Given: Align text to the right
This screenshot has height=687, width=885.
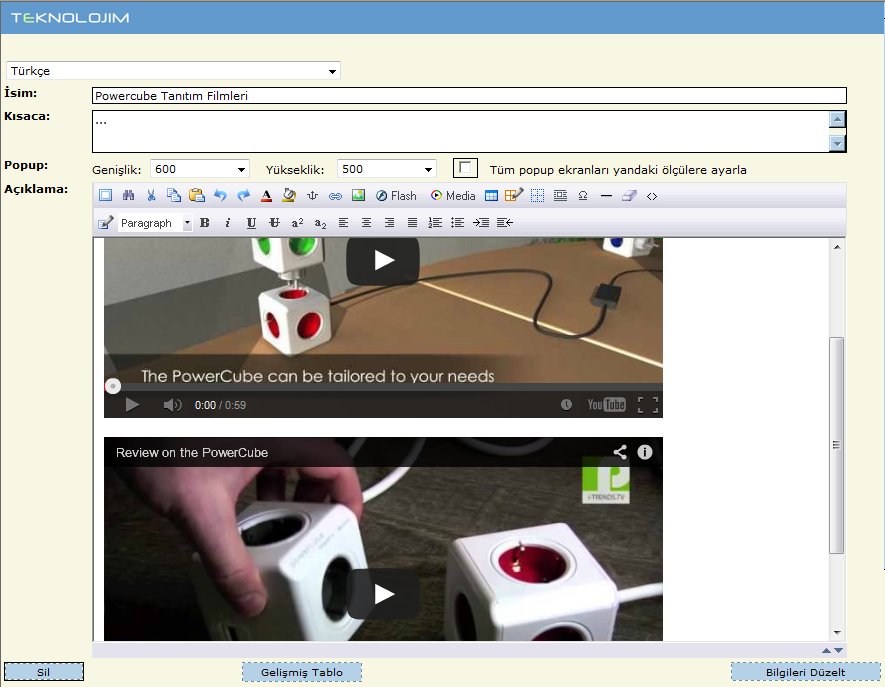Looking at the screenshot, I should pyautogui.click(x=389, y=223).
